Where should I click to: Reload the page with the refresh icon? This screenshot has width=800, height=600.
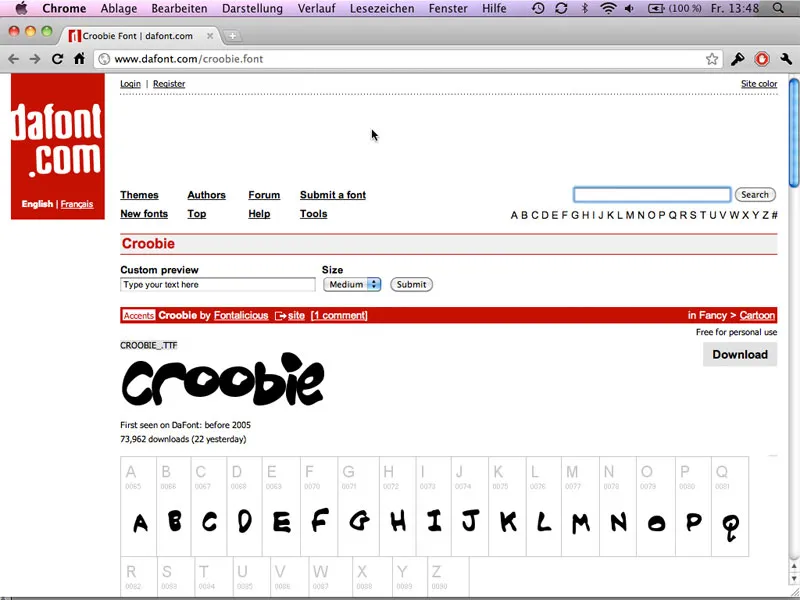57,59
